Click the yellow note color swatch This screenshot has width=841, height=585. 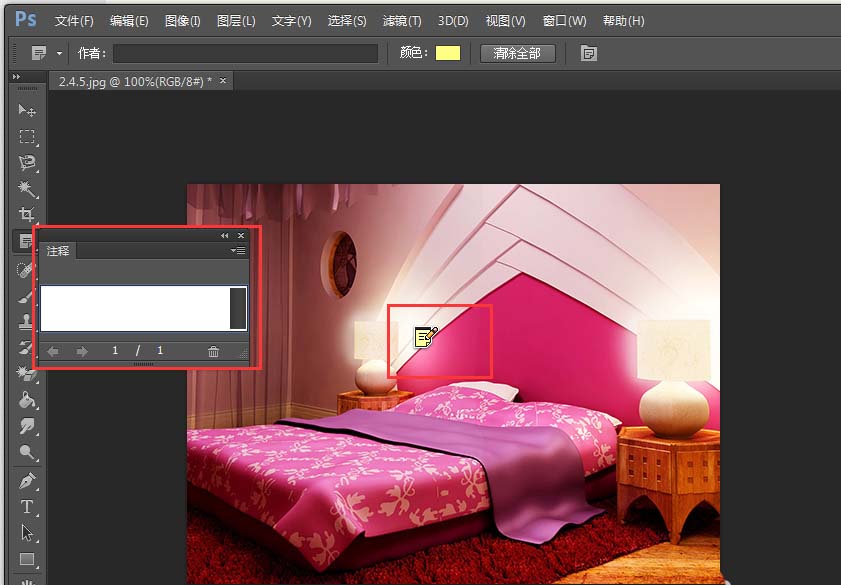[447, 53]
